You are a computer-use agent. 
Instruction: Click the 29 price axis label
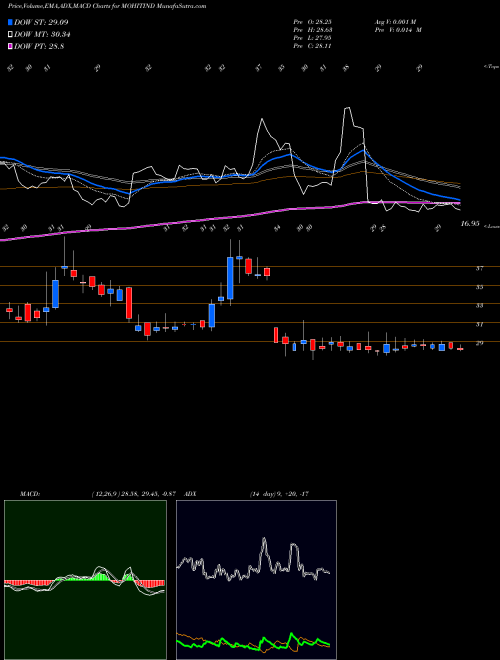479,343
